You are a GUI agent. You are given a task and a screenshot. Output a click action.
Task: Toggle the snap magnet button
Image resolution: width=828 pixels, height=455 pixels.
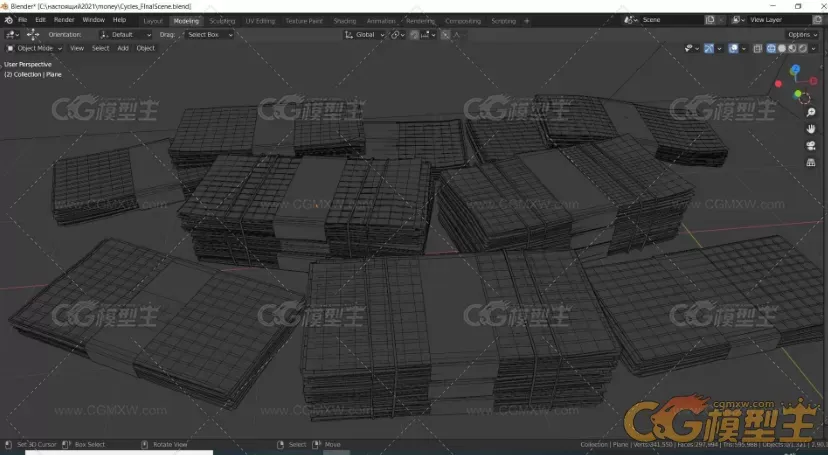[415, 35]
